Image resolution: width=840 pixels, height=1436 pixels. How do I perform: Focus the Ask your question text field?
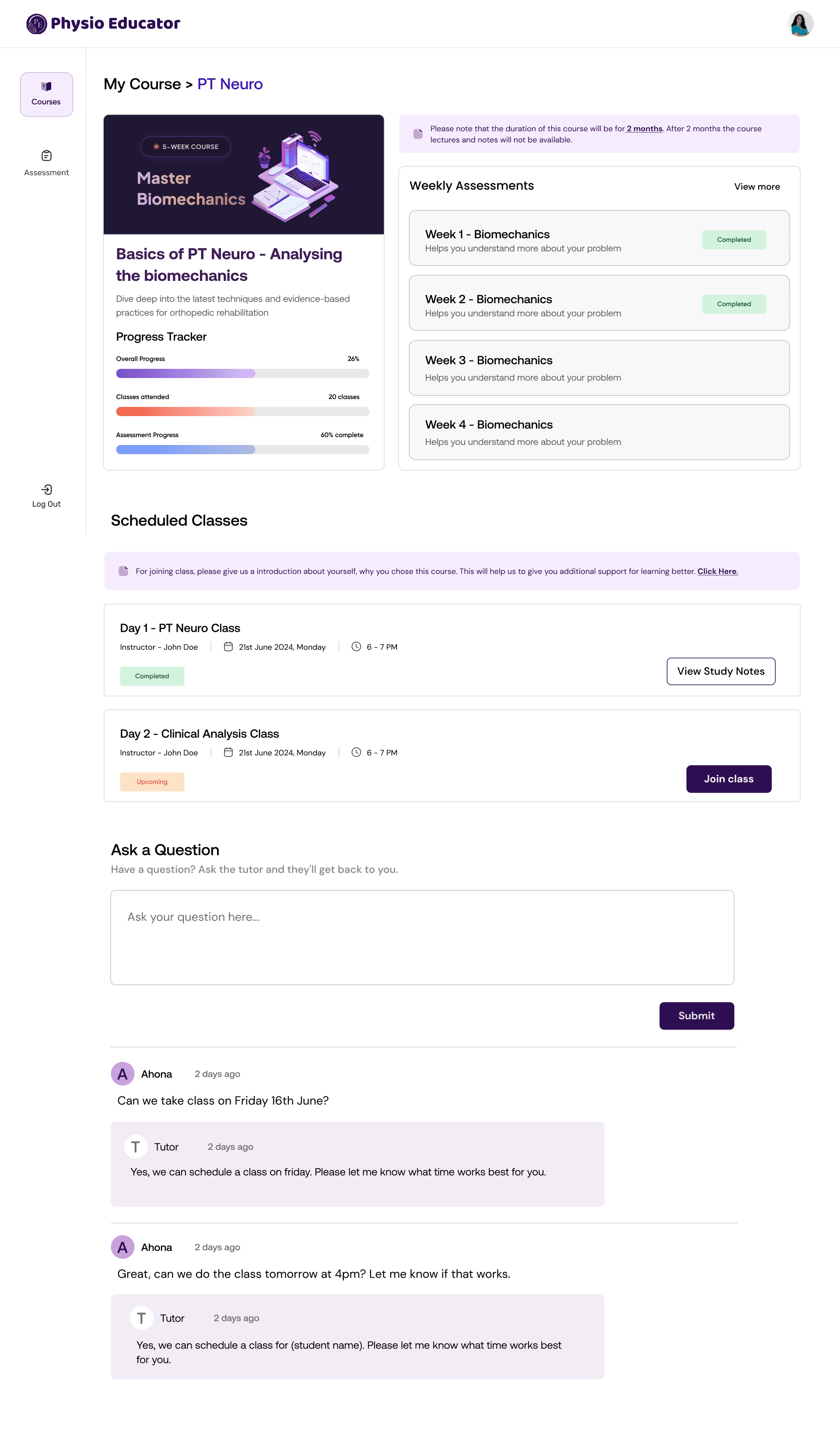[x=422, y=937]
